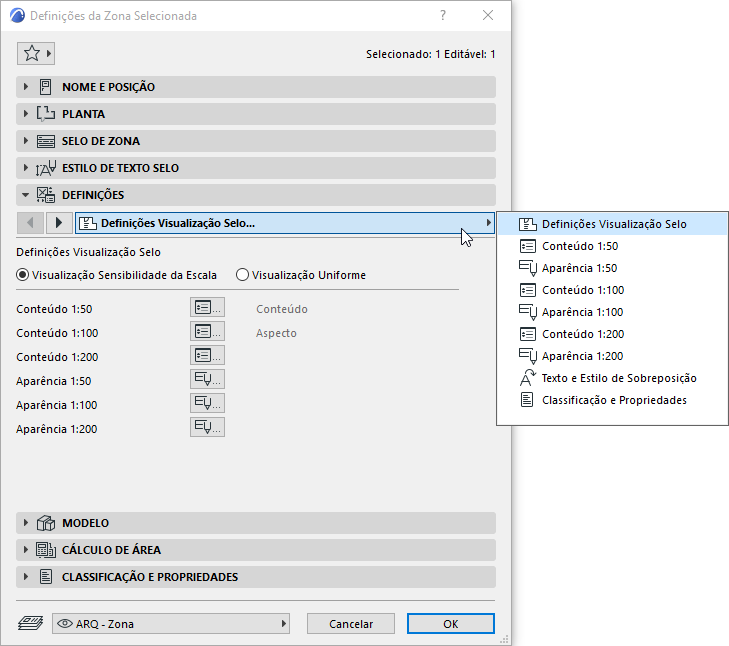Choose Aparência 1:50 from popup menu
Image resolution: width=729 pixels, height=646 pixels.
click(612, 268)
